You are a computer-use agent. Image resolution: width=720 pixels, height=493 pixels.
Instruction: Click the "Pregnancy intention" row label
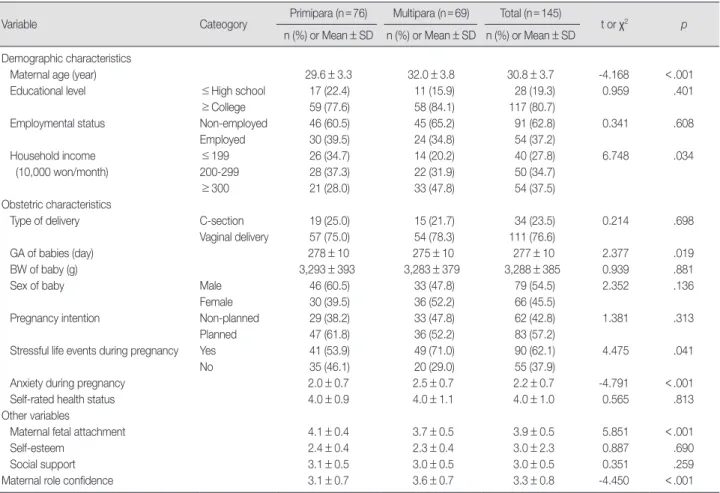click(55, 318)
